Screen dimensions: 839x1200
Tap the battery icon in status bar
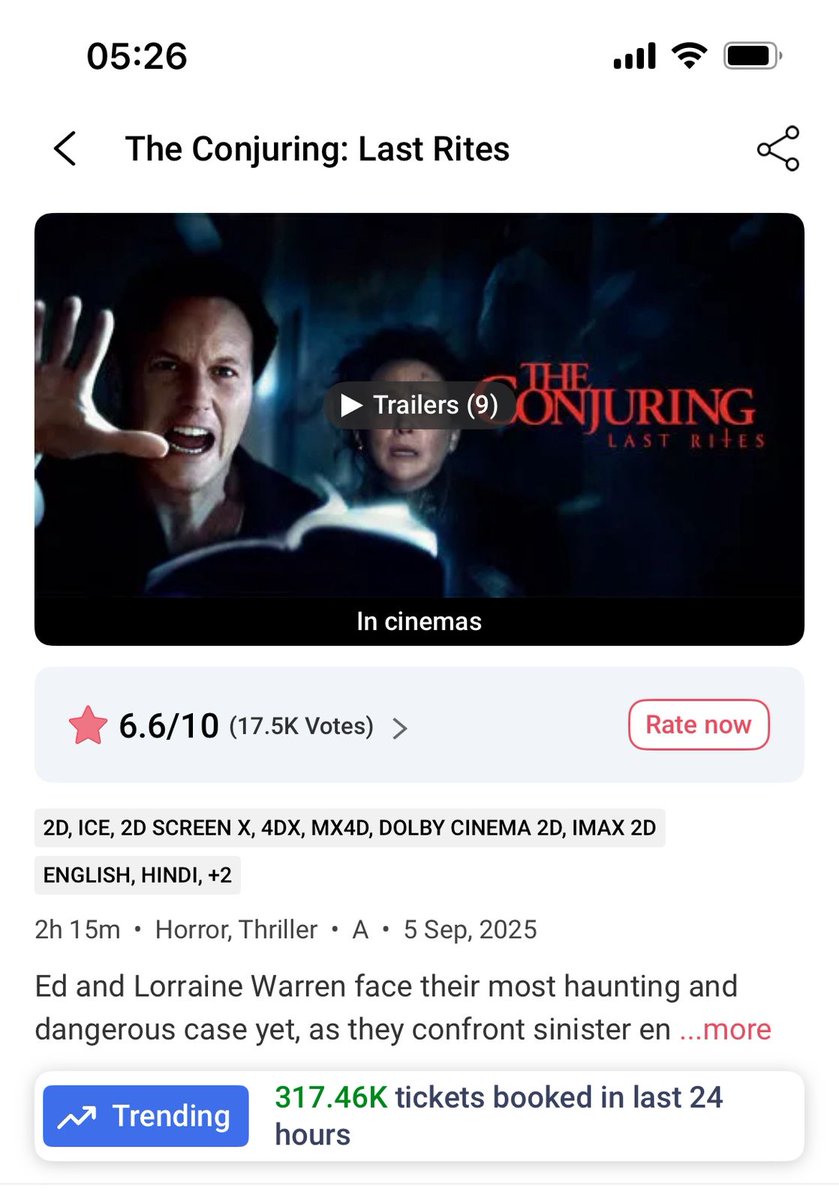click(753, 56)
